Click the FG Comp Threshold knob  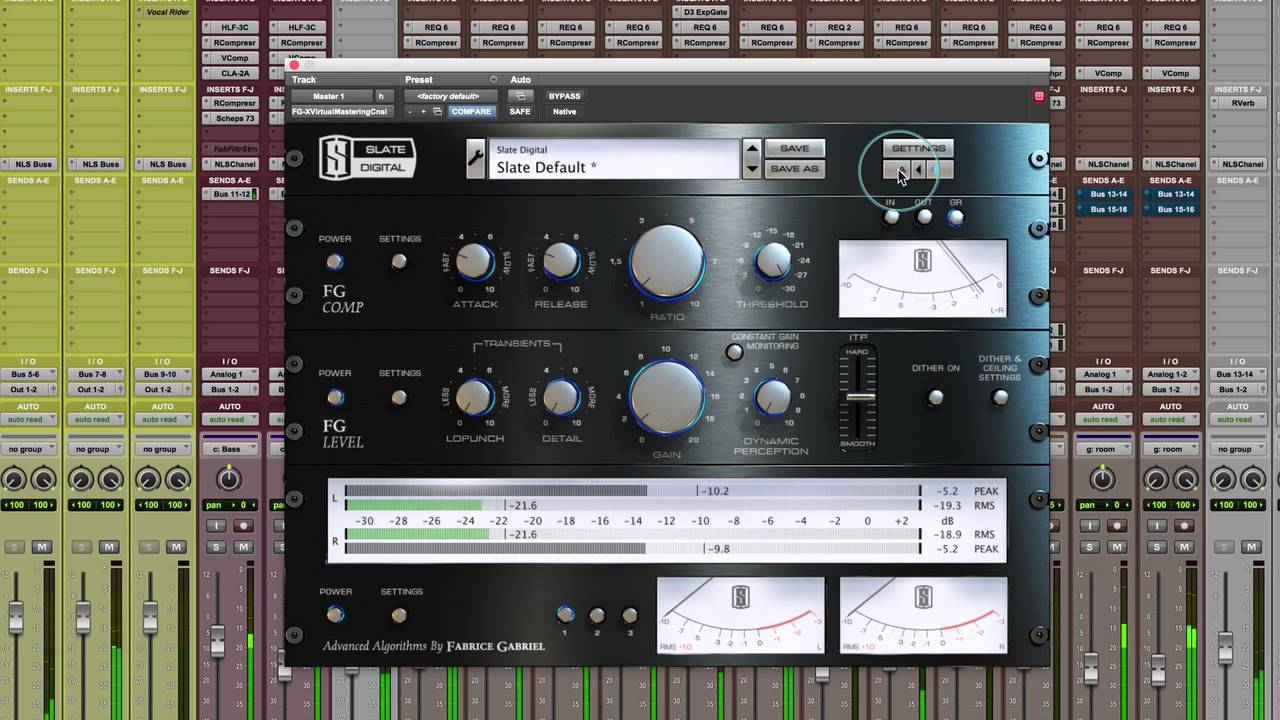pos(772,261)
